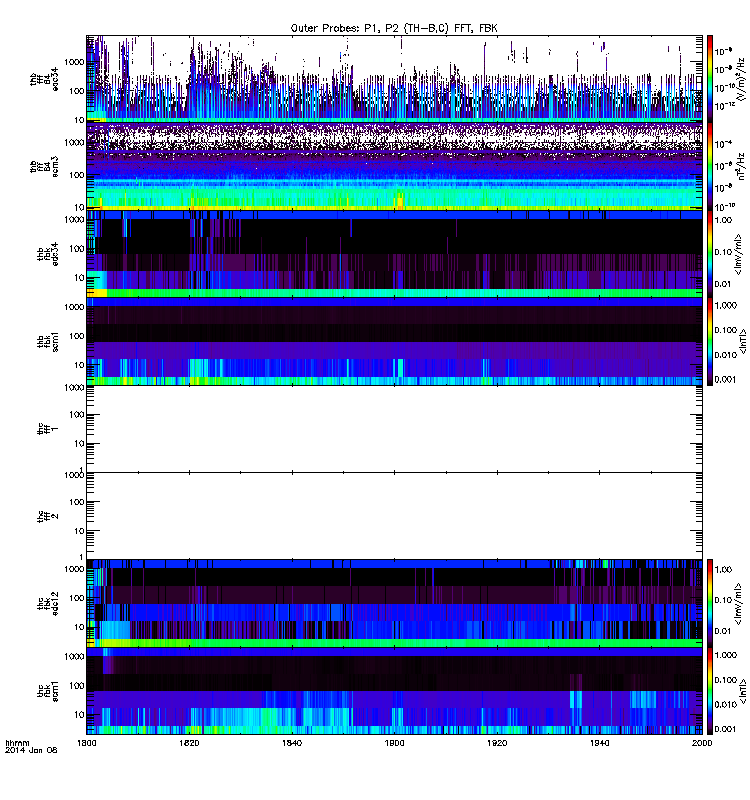Image resolution: width=750 pixels, height=800 pixels.
Task: Click the 1840 time tick label
Action: pos(292,743)
